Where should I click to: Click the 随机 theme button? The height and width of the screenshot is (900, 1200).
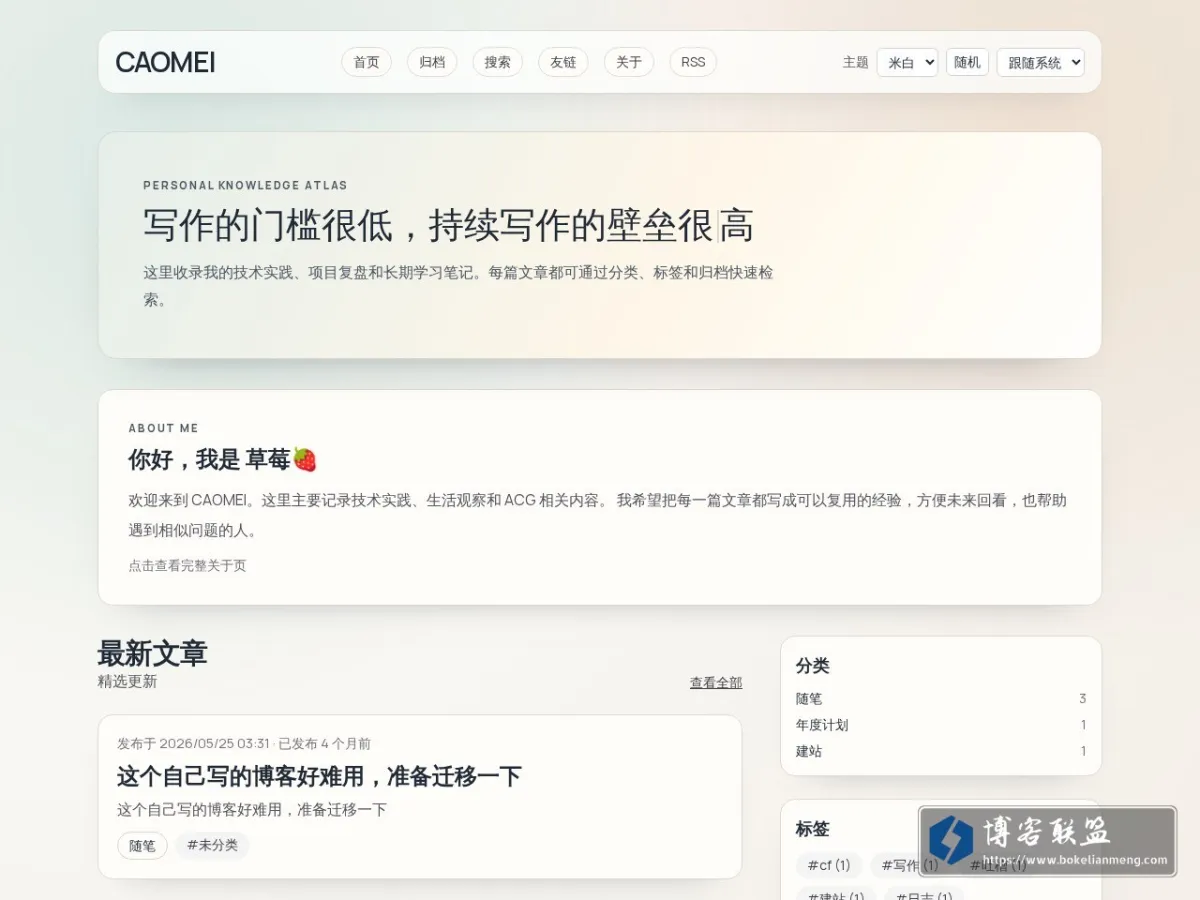967,62
